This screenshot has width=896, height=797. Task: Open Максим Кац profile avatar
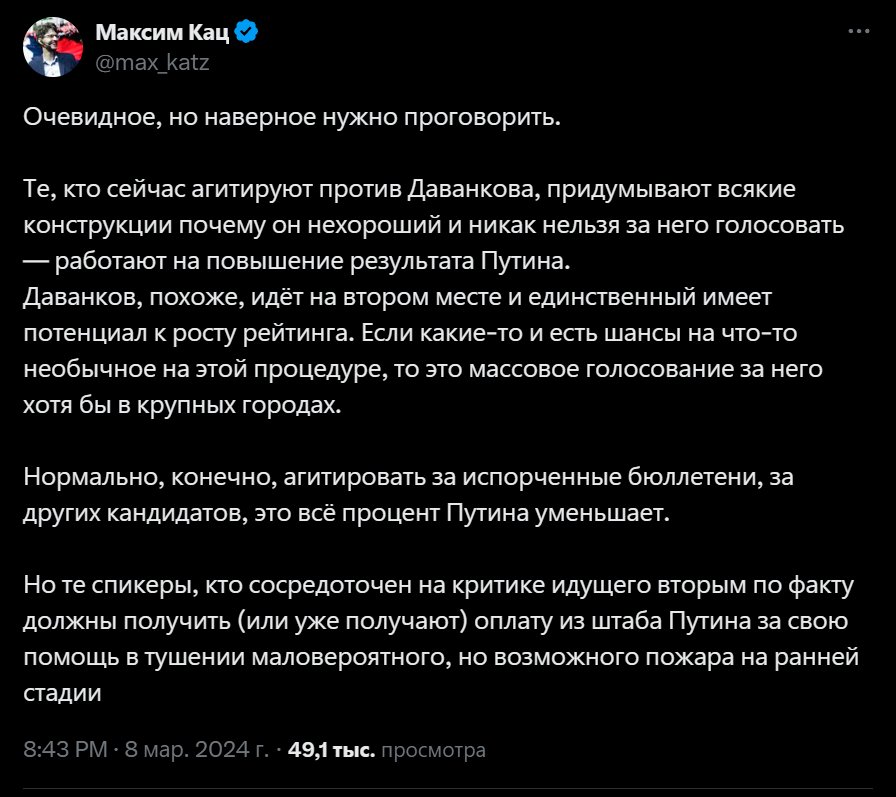pos(51,47)
